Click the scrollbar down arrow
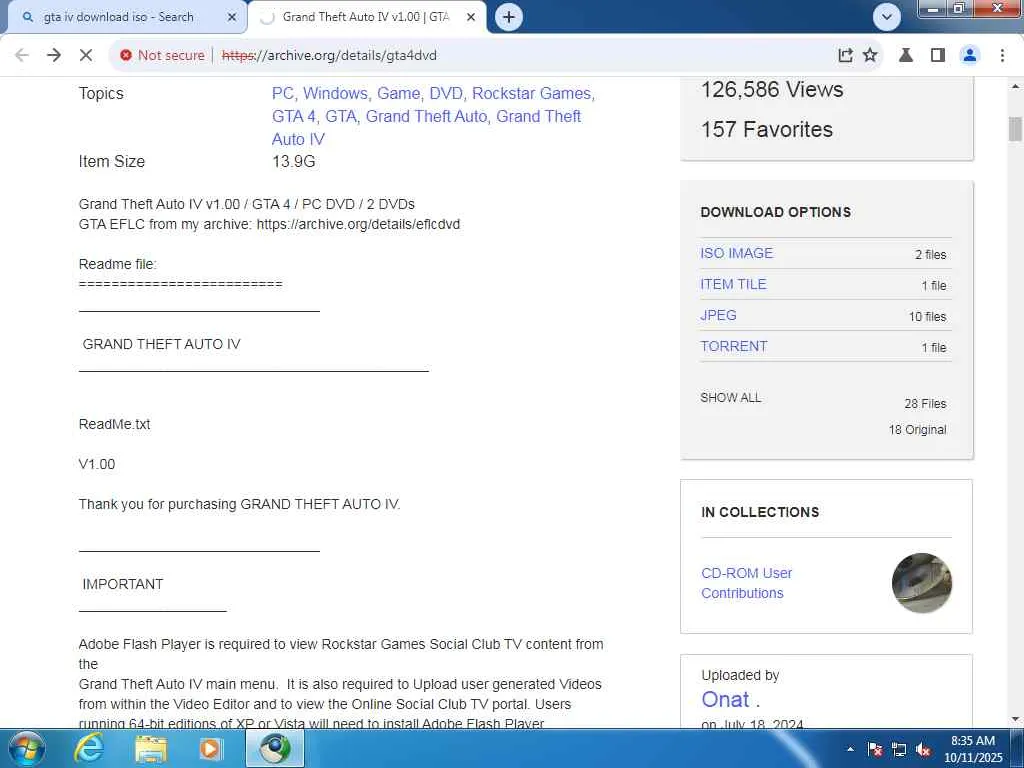 click(1015, 719)
